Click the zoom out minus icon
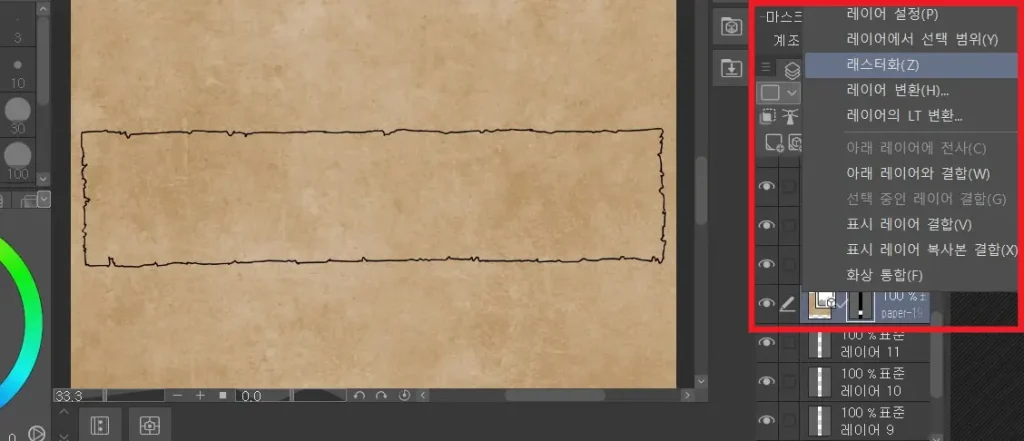Viewport: 1024px width, 441px height. (177, 396)
